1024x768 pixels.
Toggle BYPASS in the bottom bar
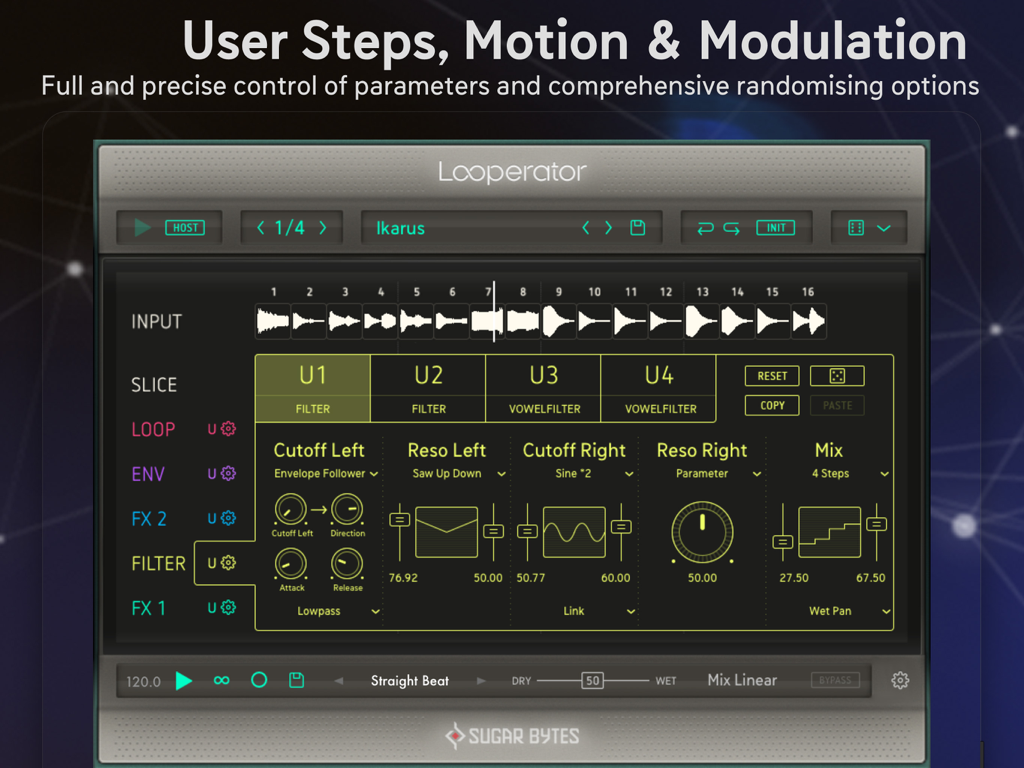(x=836, y=680)
